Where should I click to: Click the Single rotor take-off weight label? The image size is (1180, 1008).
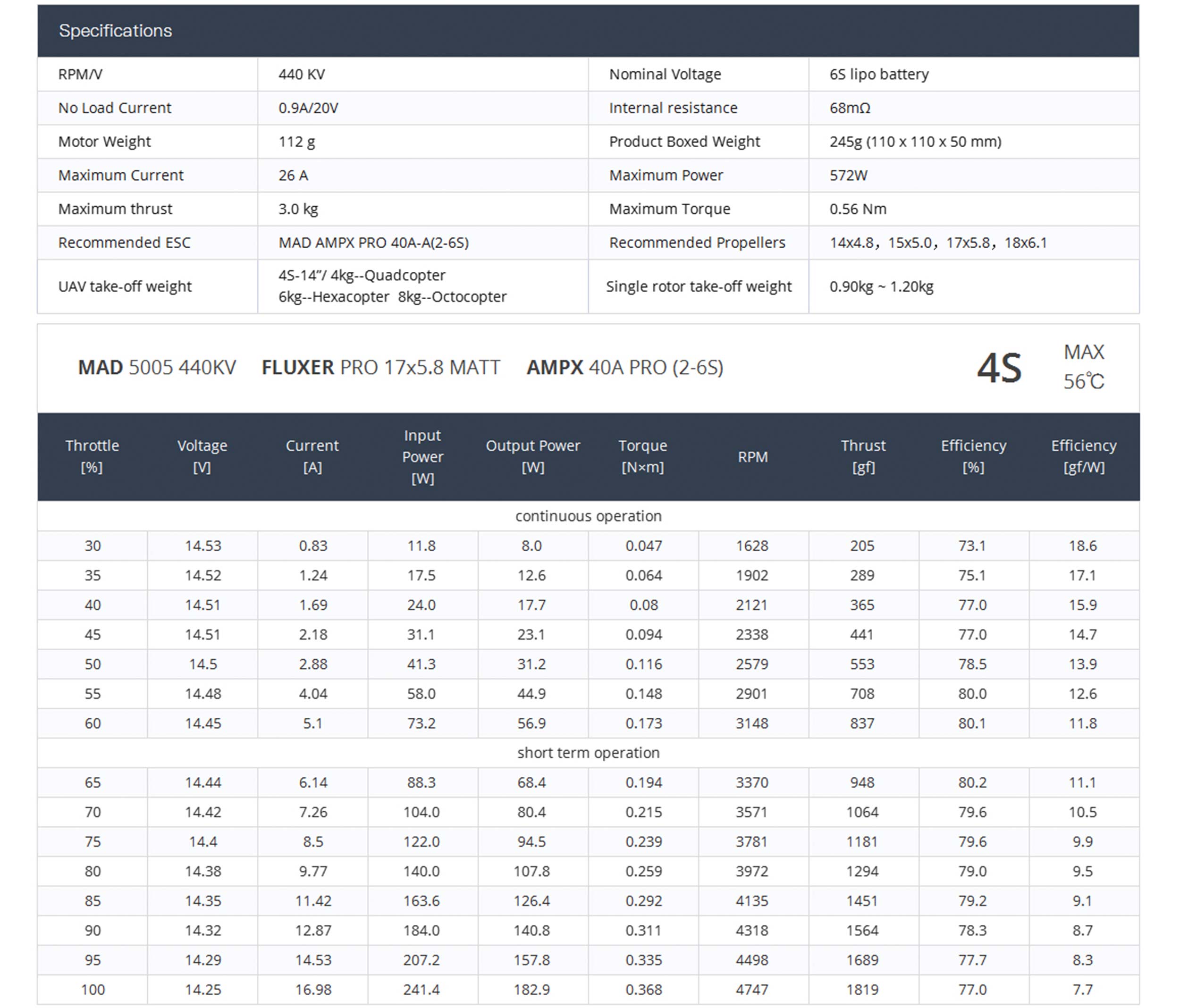pyautogui.click(x=699, y=286)
